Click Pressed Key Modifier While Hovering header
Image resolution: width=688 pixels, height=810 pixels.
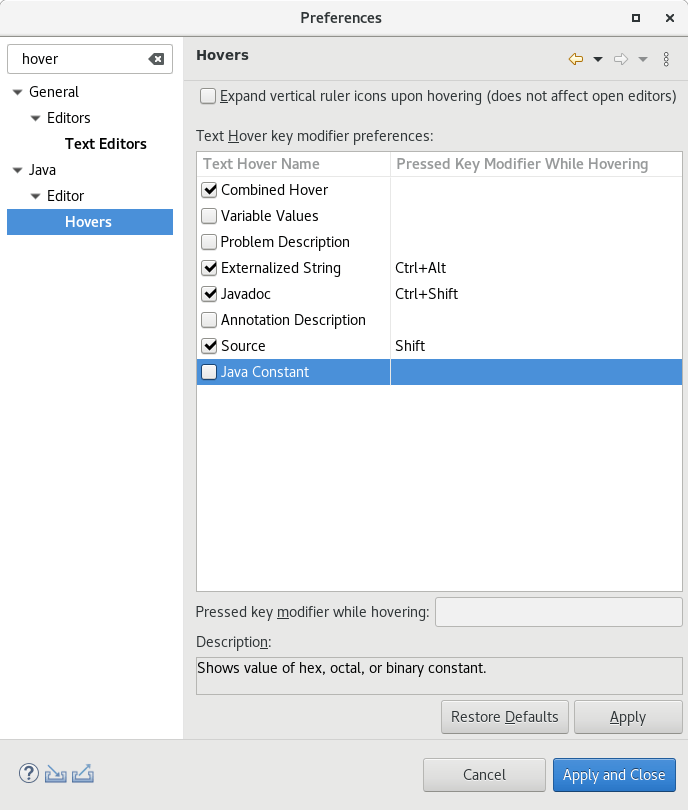click(536, 164)
